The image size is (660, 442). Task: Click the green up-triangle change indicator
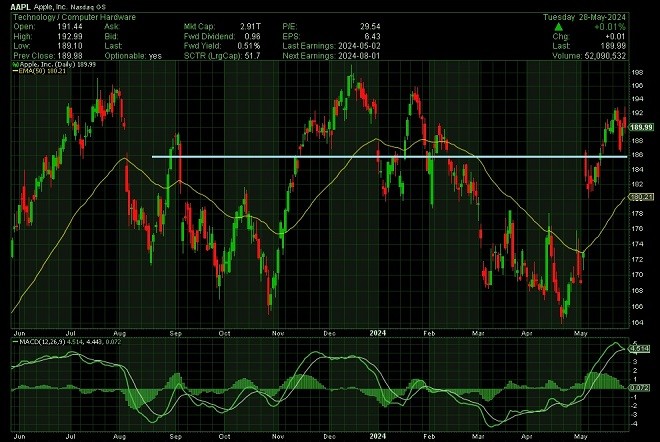pyautogui.click(x=558, y=27)
